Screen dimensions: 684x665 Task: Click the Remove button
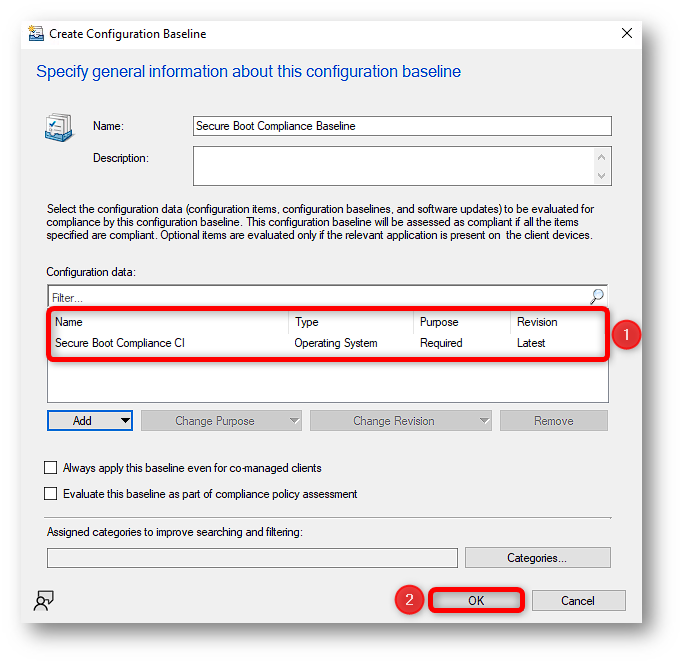click(554, 421)
